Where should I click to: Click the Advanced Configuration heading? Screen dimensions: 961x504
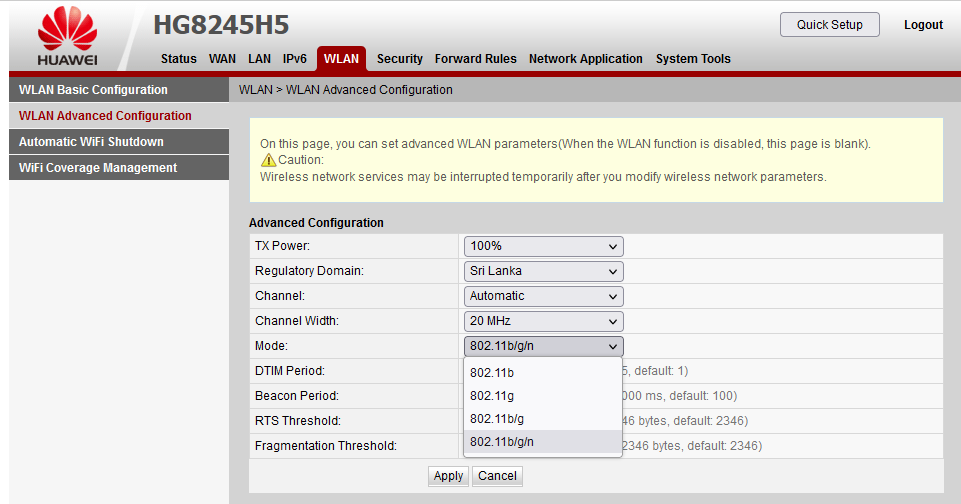coord(316,223)
